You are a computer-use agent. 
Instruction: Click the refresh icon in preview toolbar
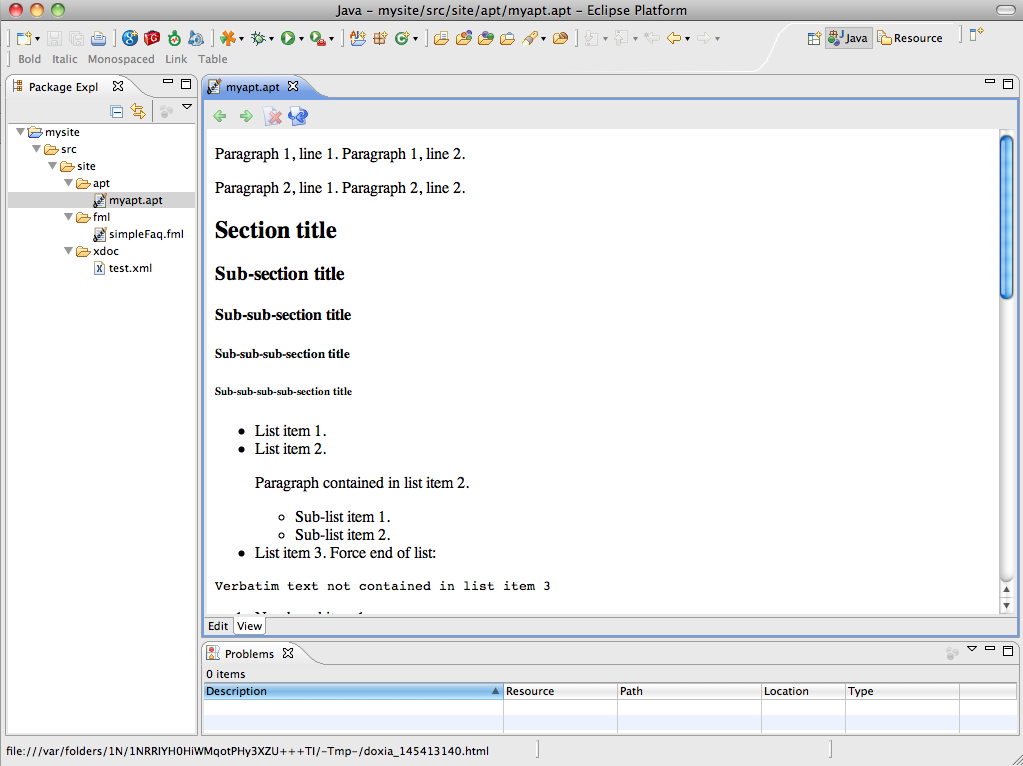point(298,117)
